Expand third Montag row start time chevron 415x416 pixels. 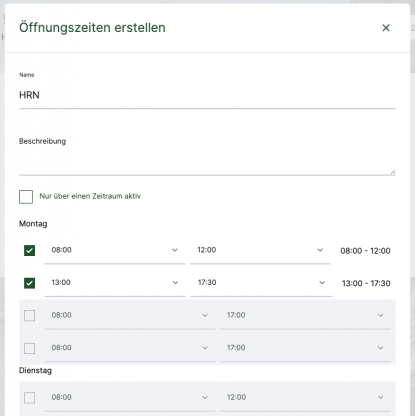click(x=205, y=315)
